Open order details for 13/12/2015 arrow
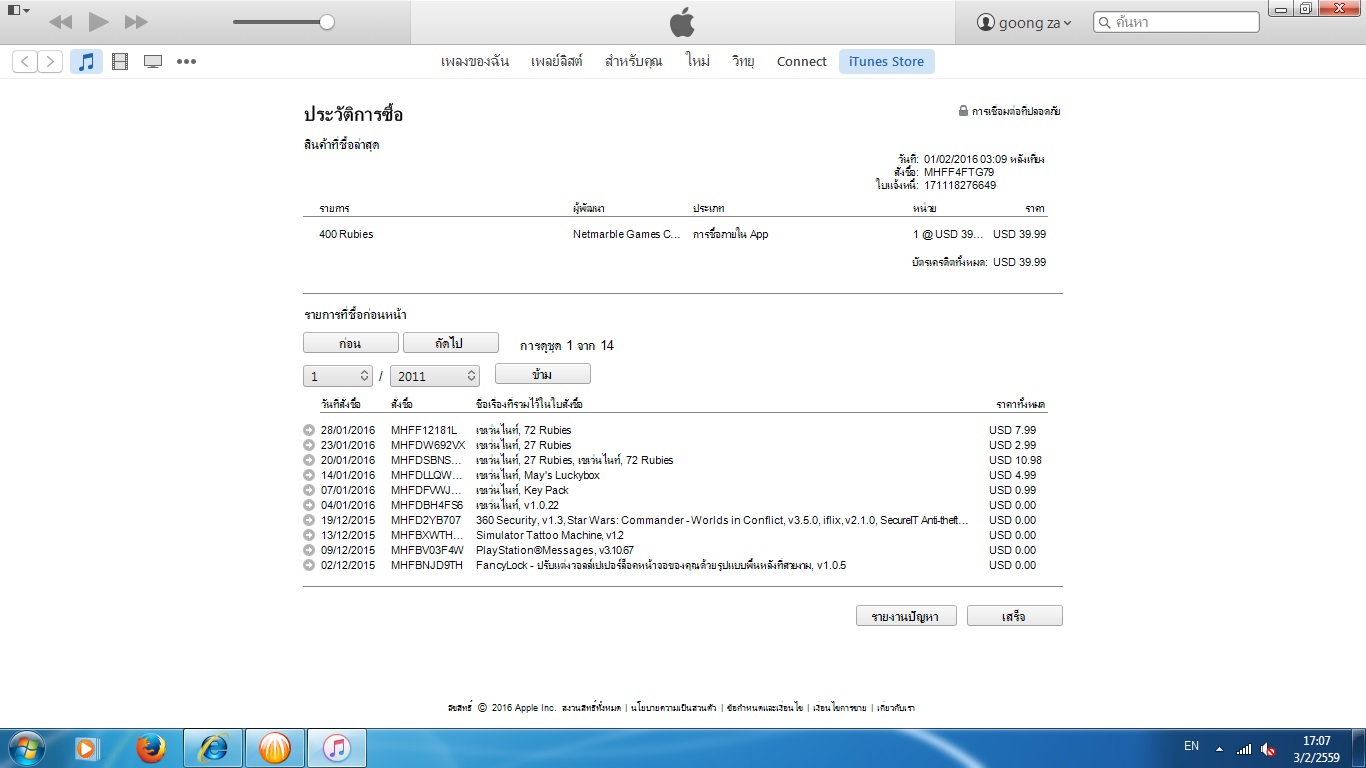Image resolution: width=1366 pixels, height=768 pixels. pos(309,535)
